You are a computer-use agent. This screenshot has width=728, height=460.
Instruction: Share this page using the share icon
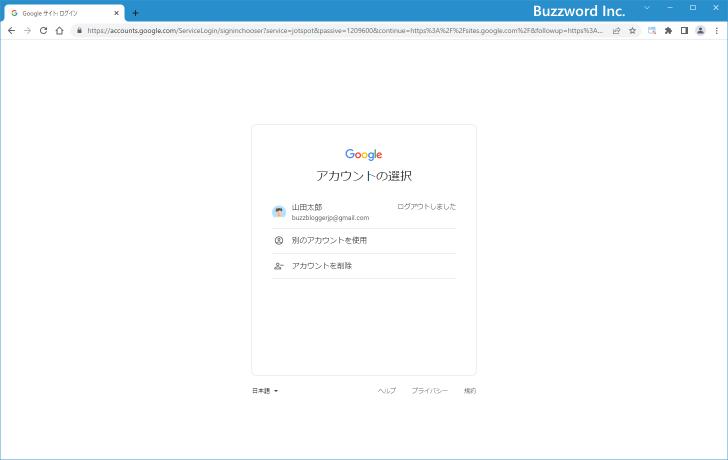[x=617, y=31]
